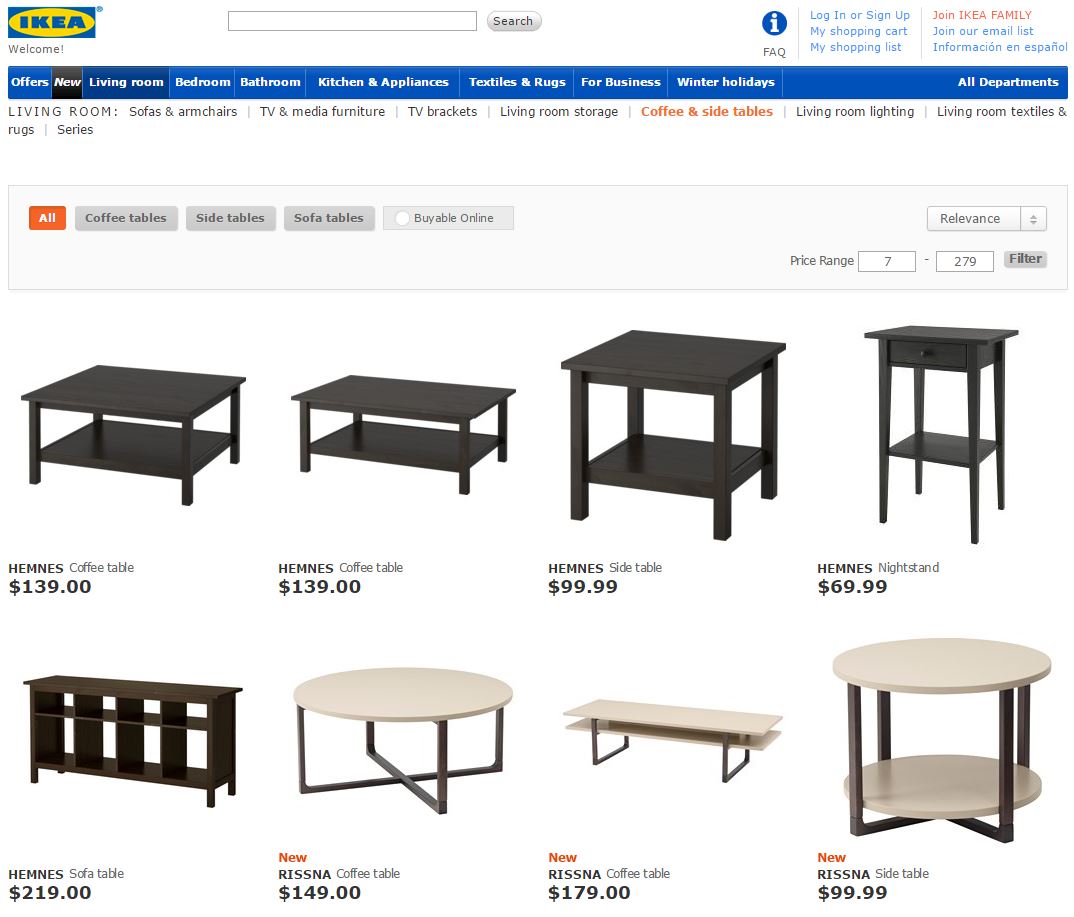1074x917 pixels.
Task: Click the minimum price range field
Action: point(887,261)
